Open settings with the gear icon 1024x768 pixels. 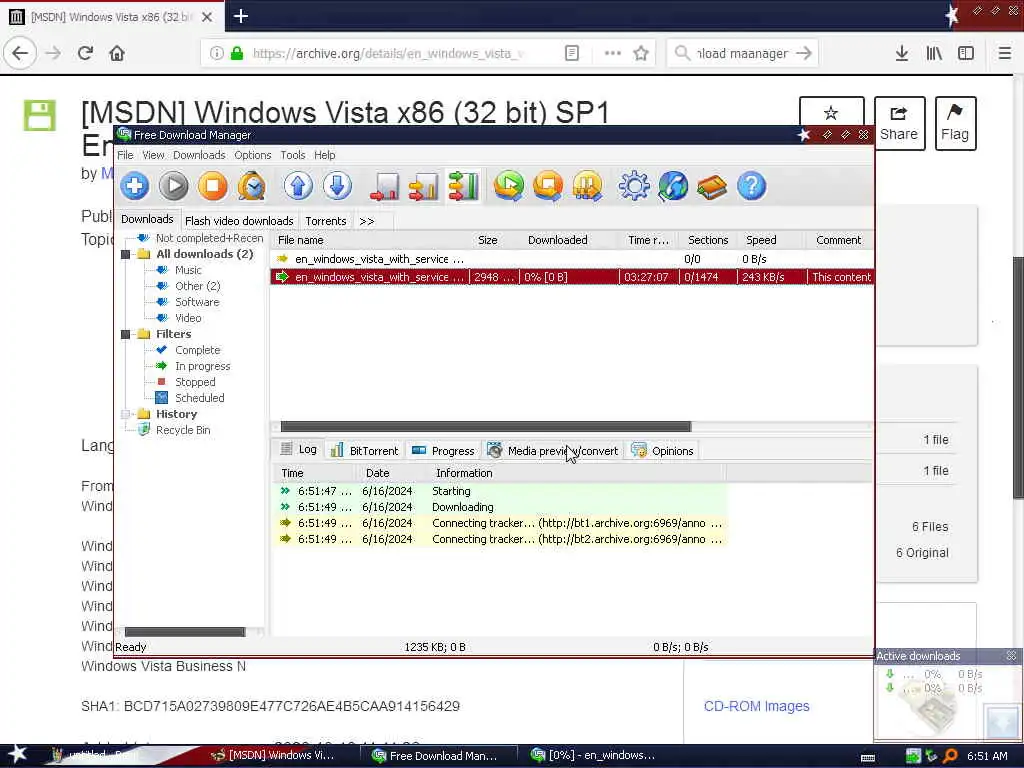[634, 186]
